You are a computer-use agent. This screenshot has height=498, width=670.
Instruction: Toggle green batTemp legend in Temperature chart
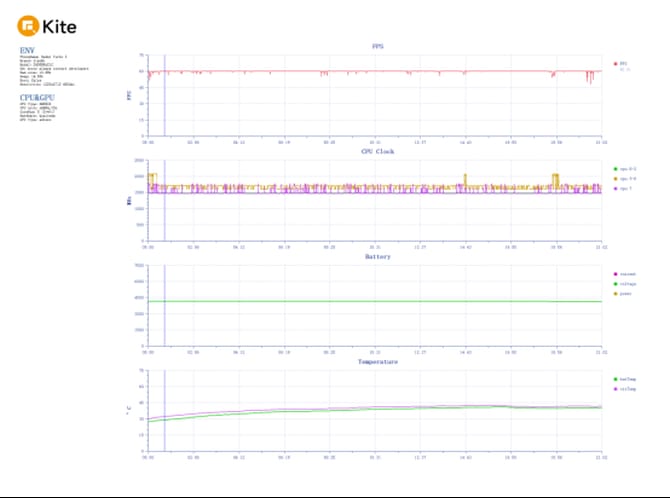625,379
